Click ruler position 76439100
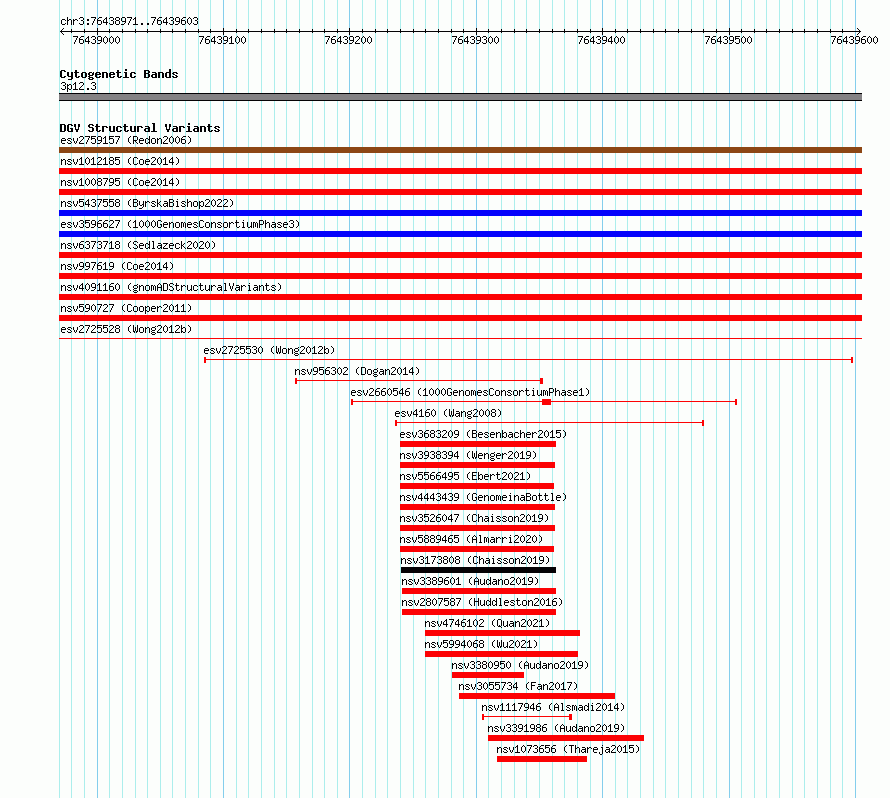Viewport: 890px width, 798px height. [x=222, y=40]
